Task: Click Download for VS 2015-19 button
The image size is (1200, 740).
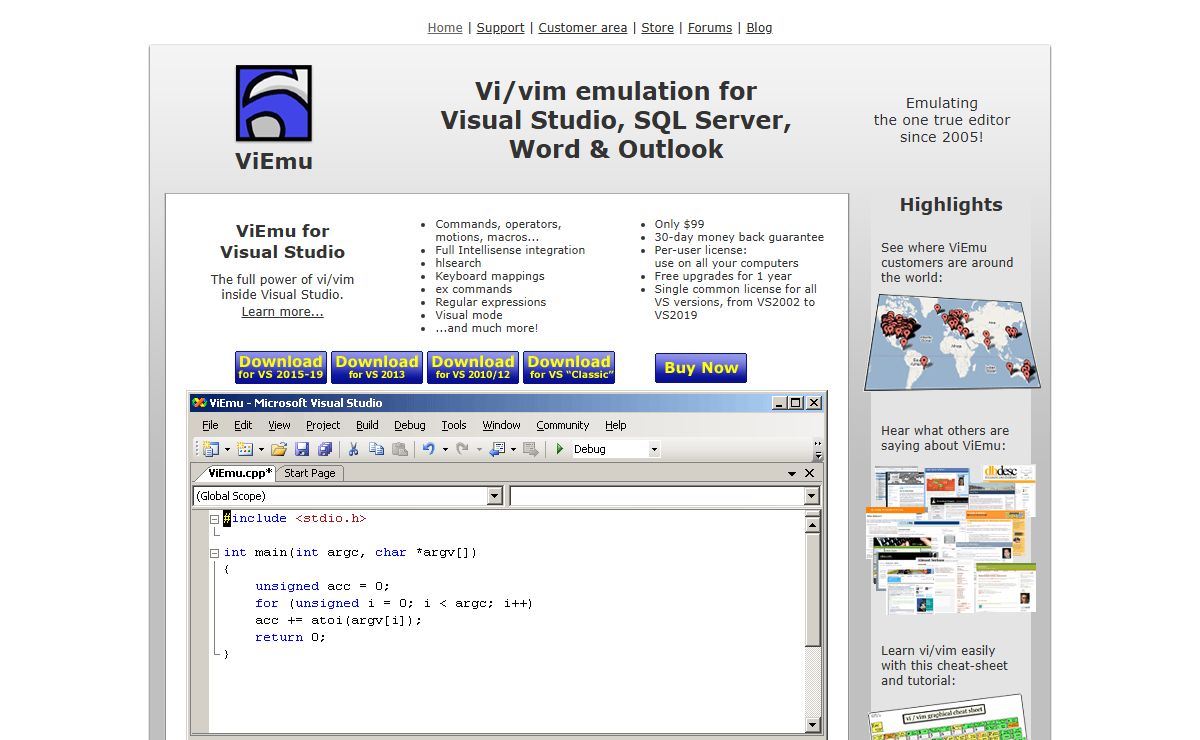Action: pyautogui.click(x=281, y=367)
